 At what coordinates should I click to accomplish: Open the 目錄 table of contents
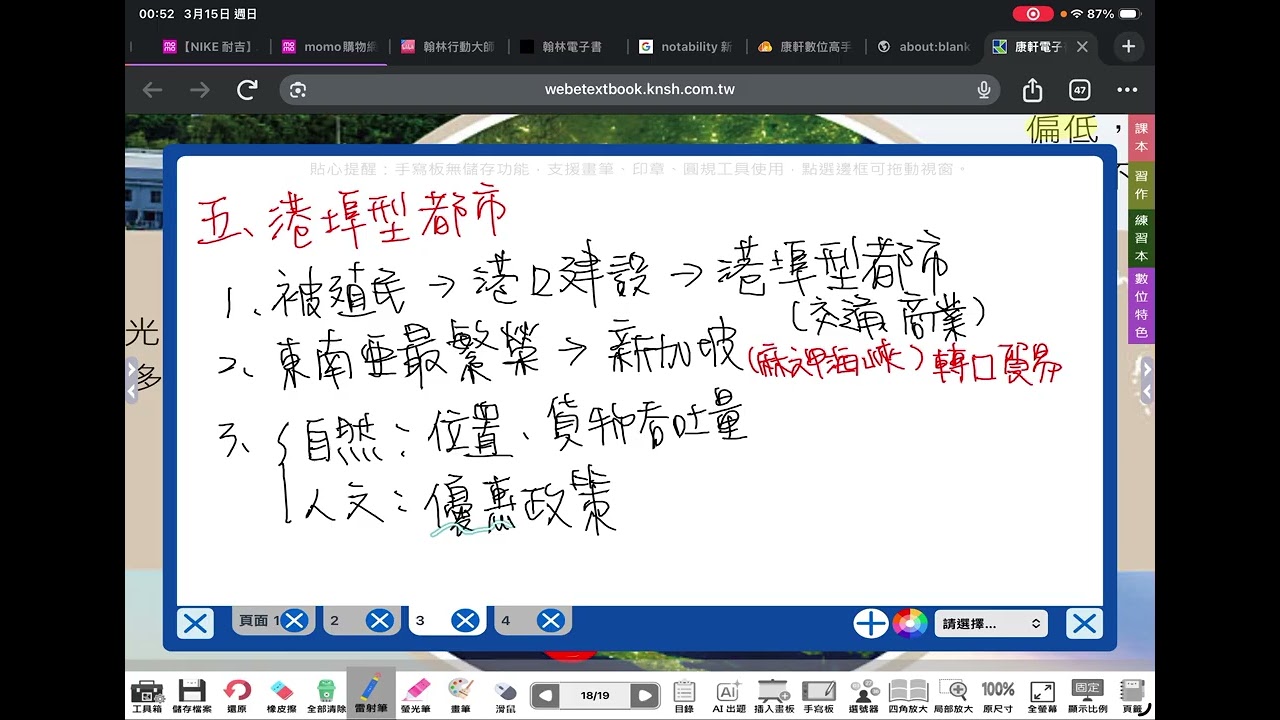(684, 695)
